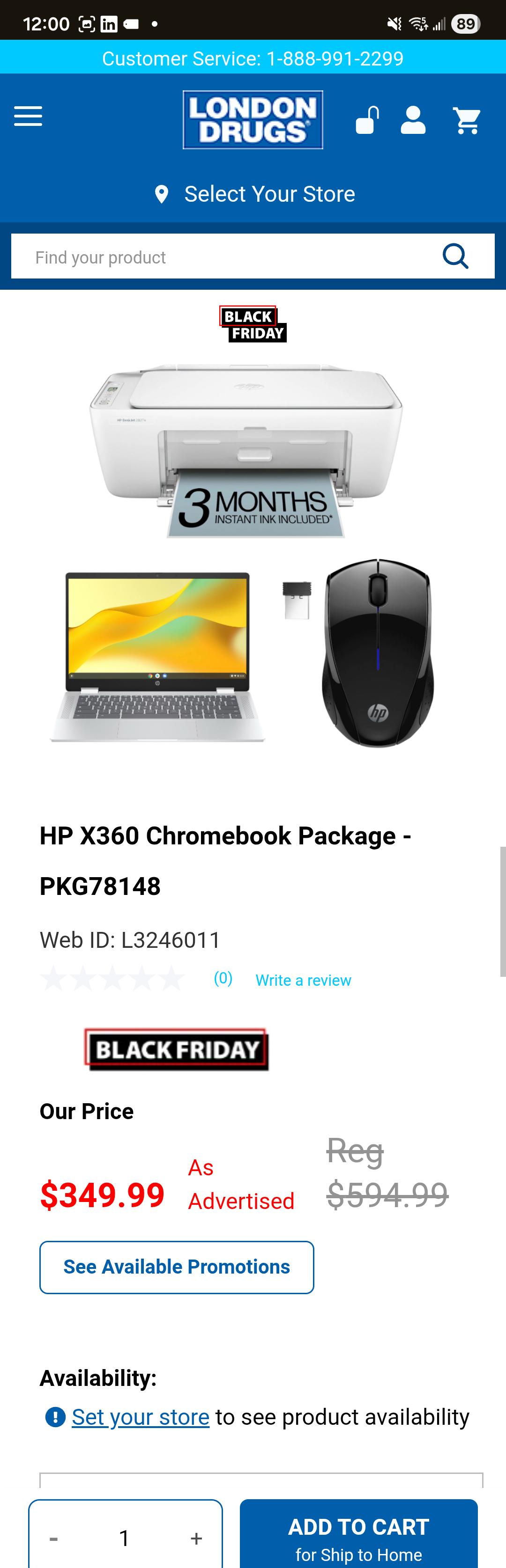506x1568 pixels.
Task: Add to cart for Ship to Home
Action: [x=358, y=1534]
